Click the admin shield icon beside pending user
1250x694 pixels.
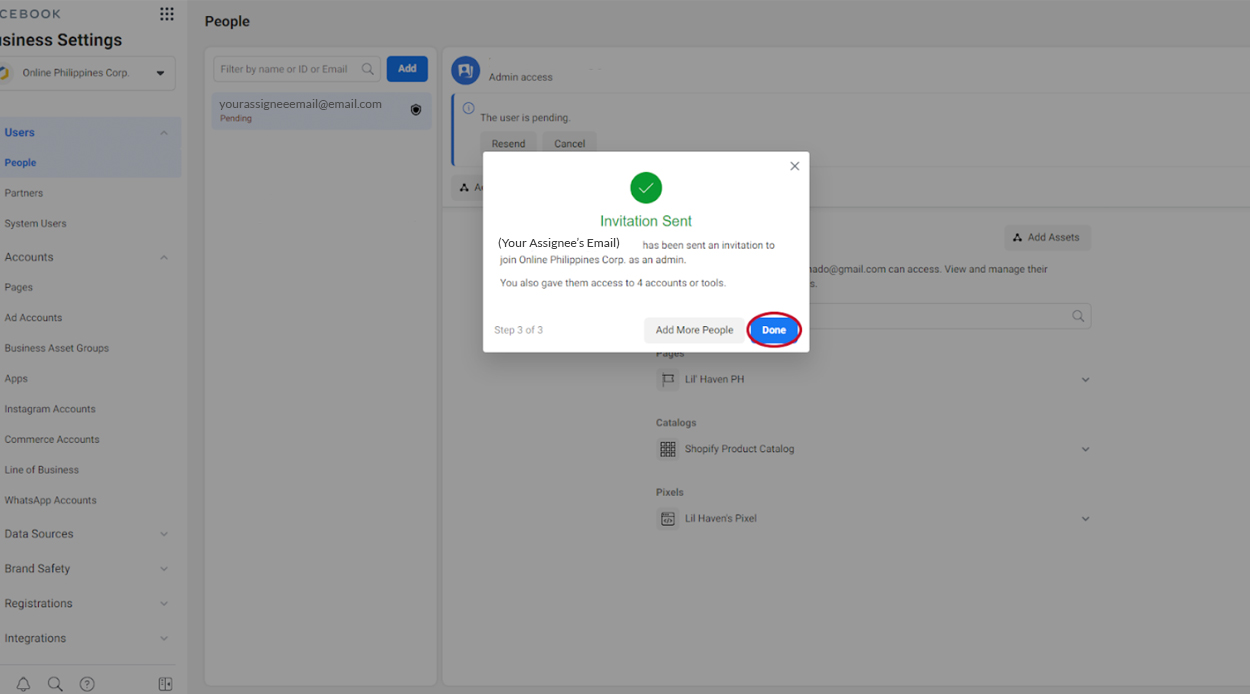(416, 110)
